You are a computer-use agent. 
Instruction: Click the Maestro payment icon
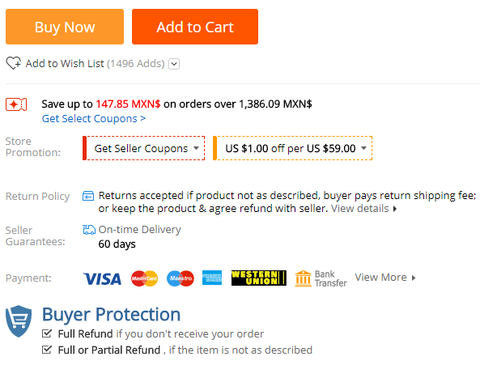tap(180, 278)
